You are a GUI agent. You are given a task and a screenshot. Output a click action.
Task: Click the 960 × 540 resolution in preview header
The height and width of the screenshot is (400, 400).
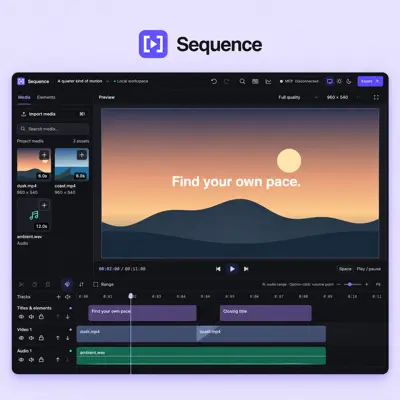pos(337,97)
